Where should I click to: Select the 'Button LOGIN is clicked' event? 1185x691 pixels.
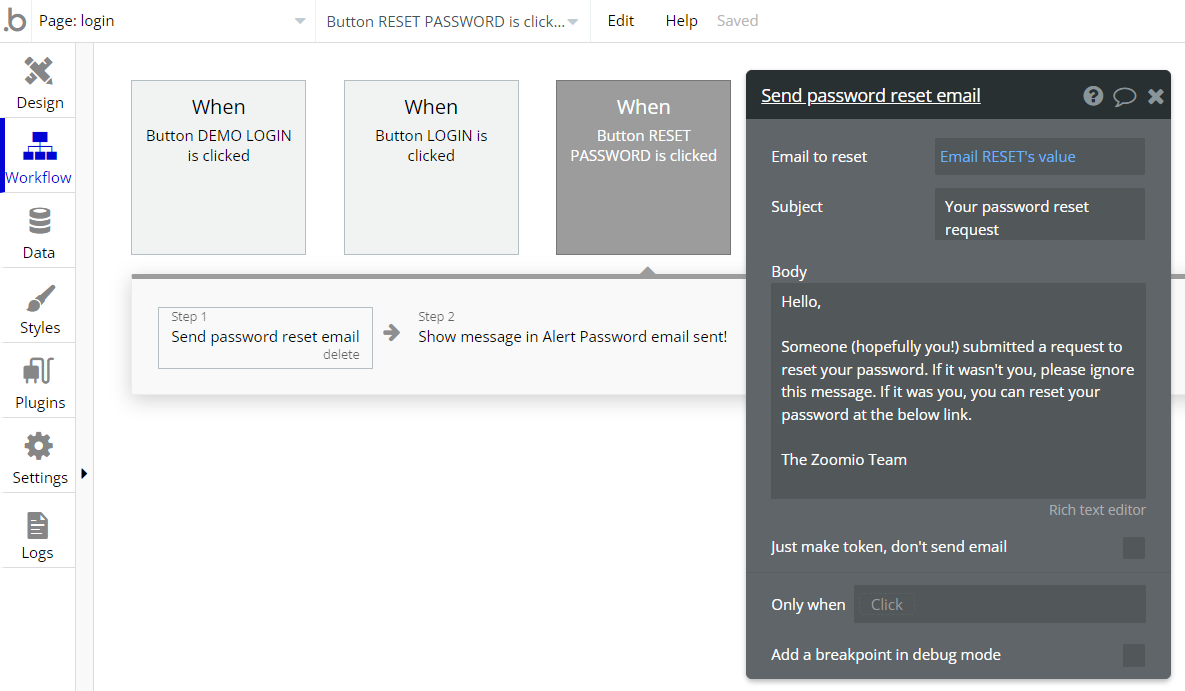[431, 167]
